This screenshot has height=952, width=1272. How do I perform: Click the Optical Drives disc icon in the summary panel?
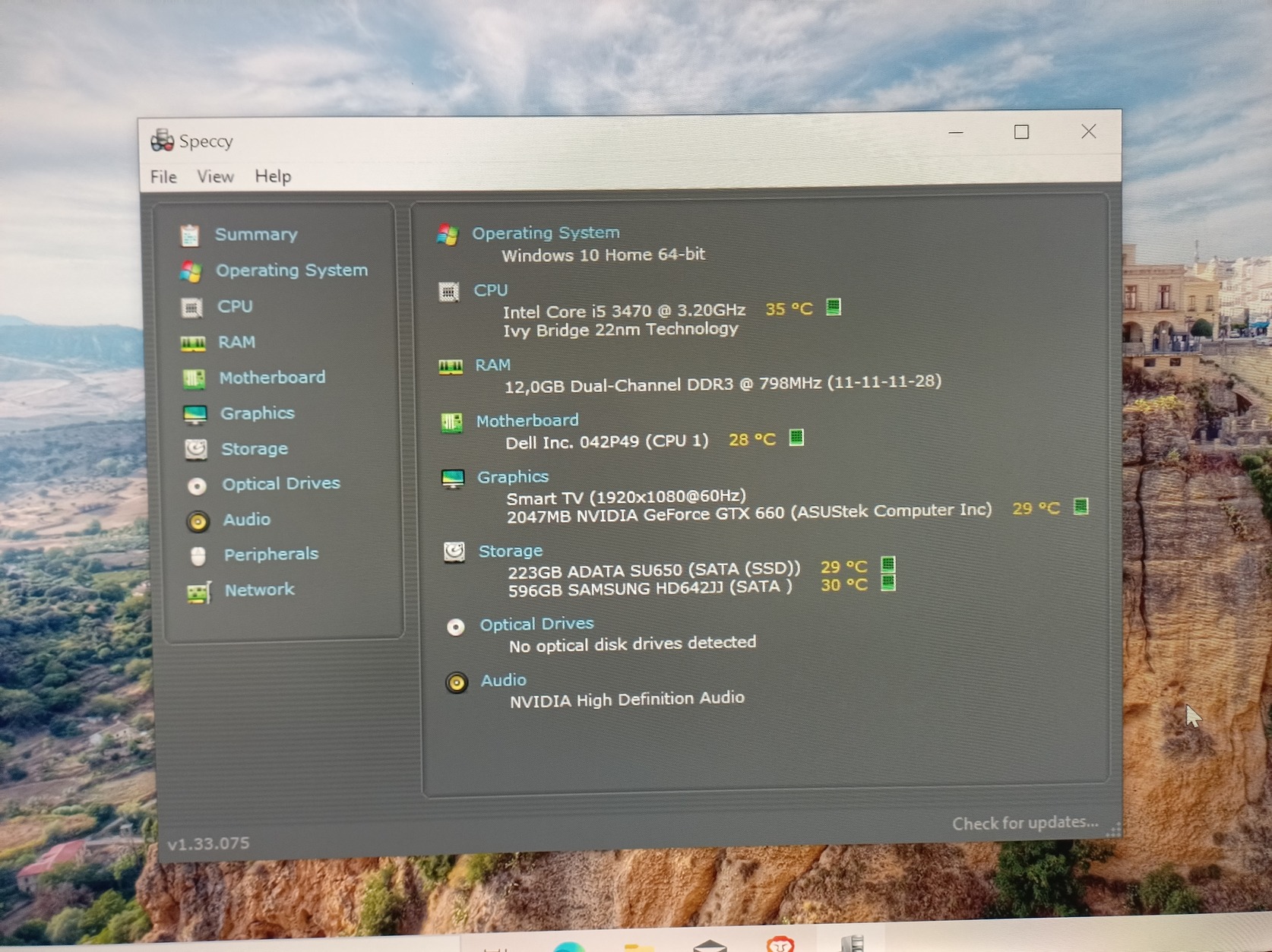pos(455,627)
